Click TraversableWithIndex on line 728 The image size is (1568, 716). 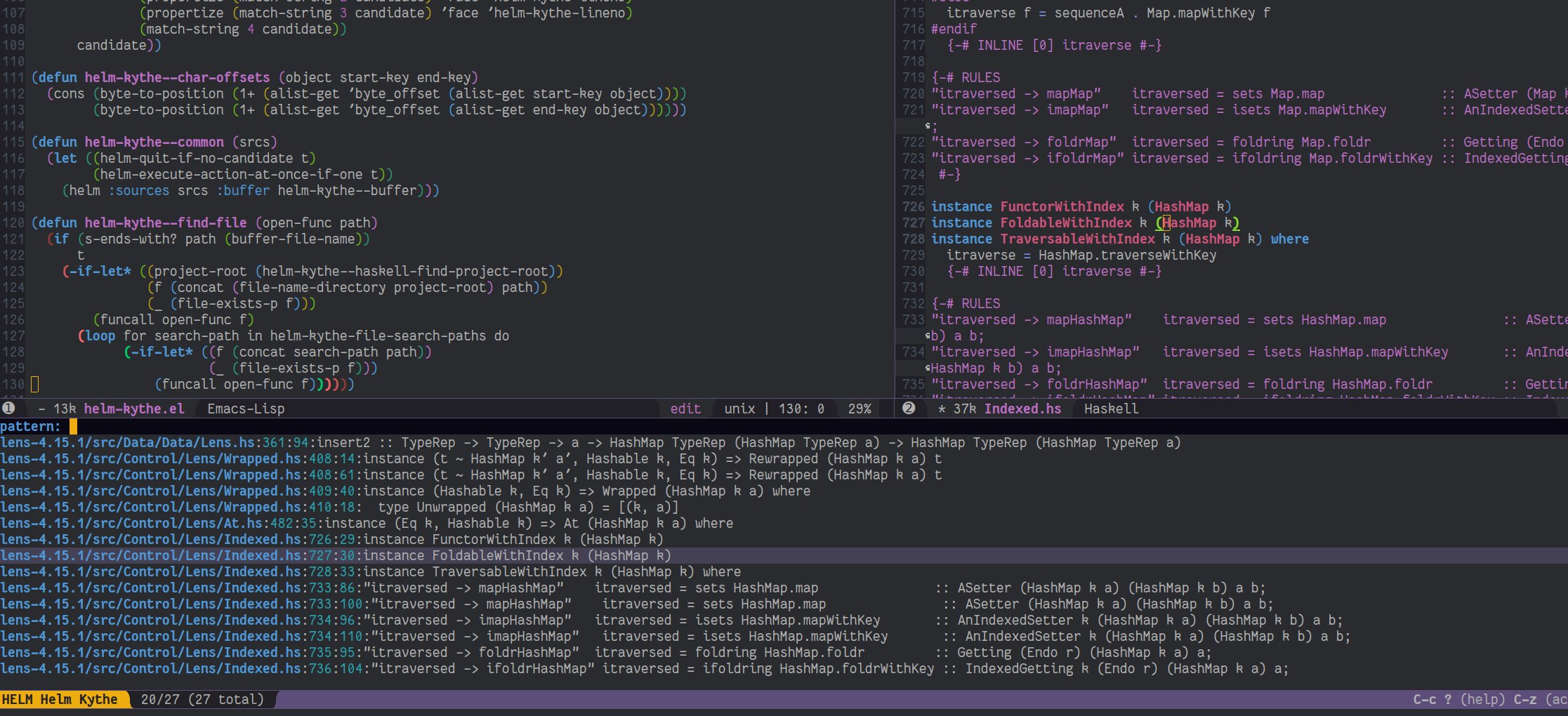point(1077,239)
